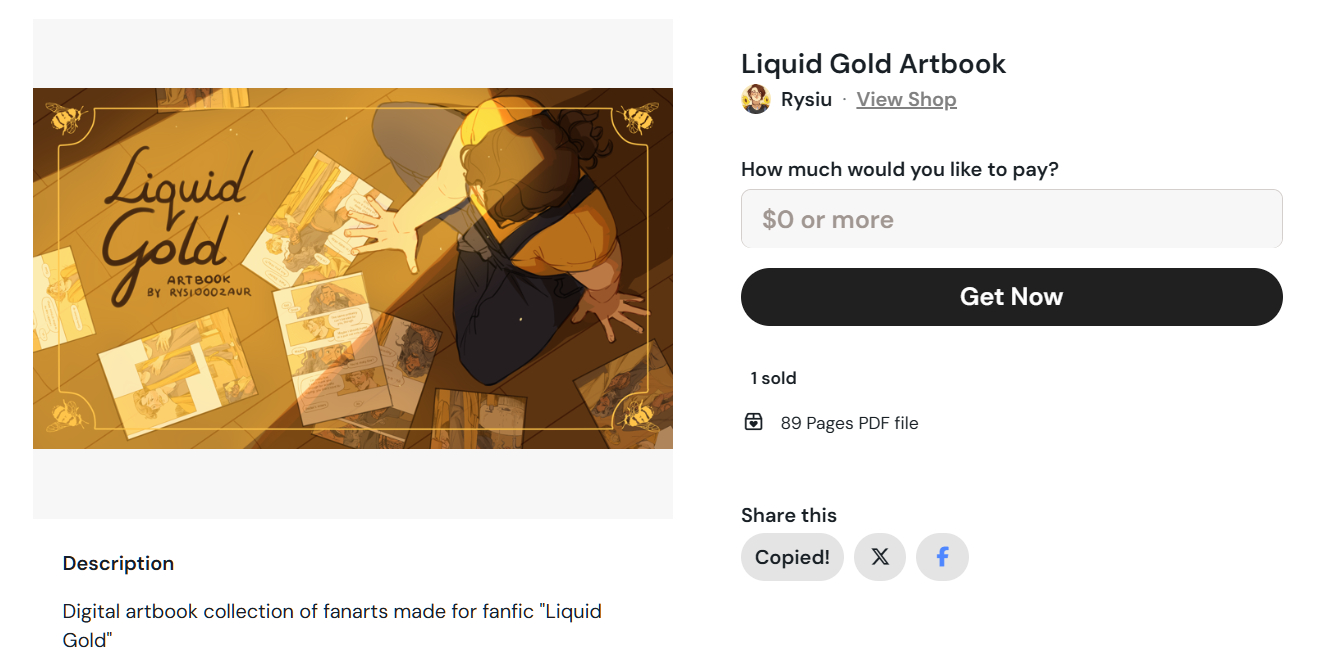
Task: Click the '89 Pages PDF file' text
Action: [849, 423]
